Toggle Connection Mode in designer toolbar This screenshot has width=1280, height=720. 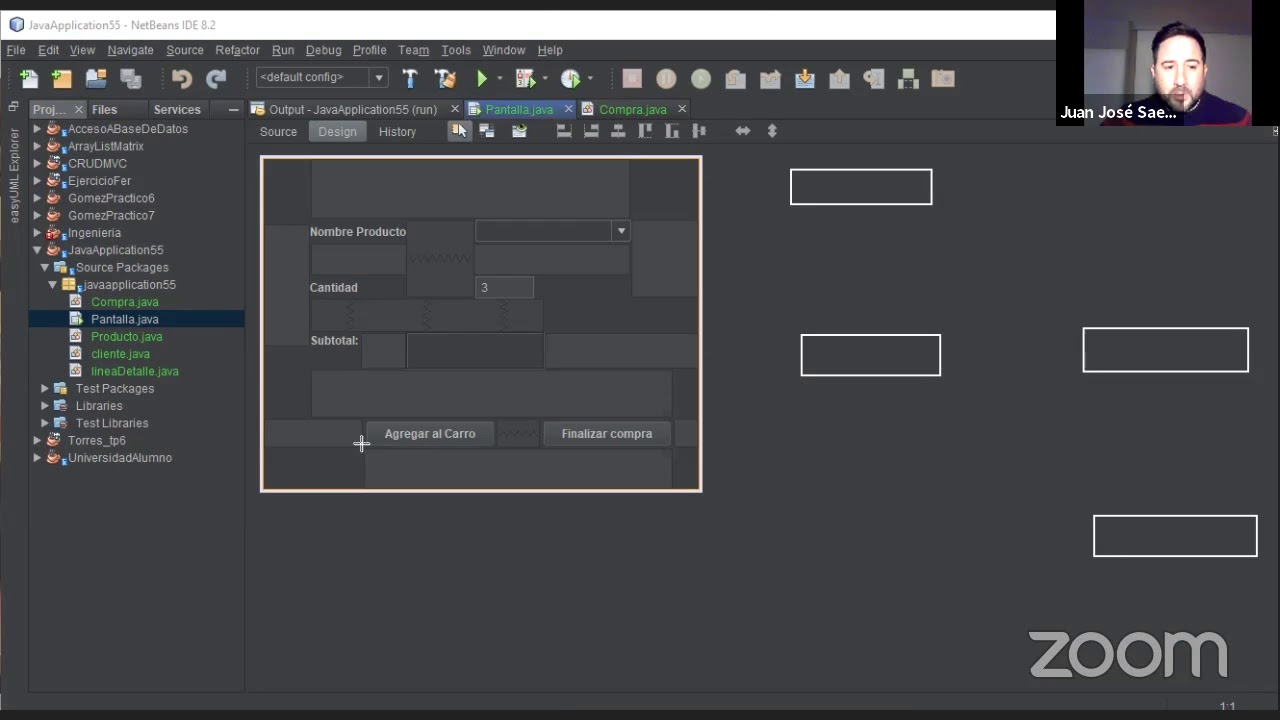click(x=487, y=131)
